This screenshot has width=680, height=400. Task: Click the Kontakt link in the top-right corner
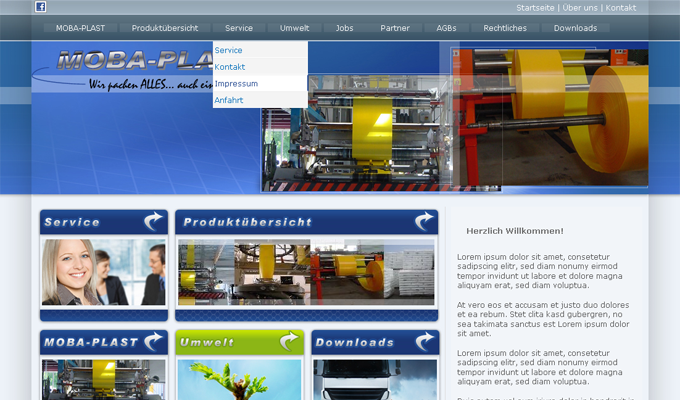(x=621, y=8)
